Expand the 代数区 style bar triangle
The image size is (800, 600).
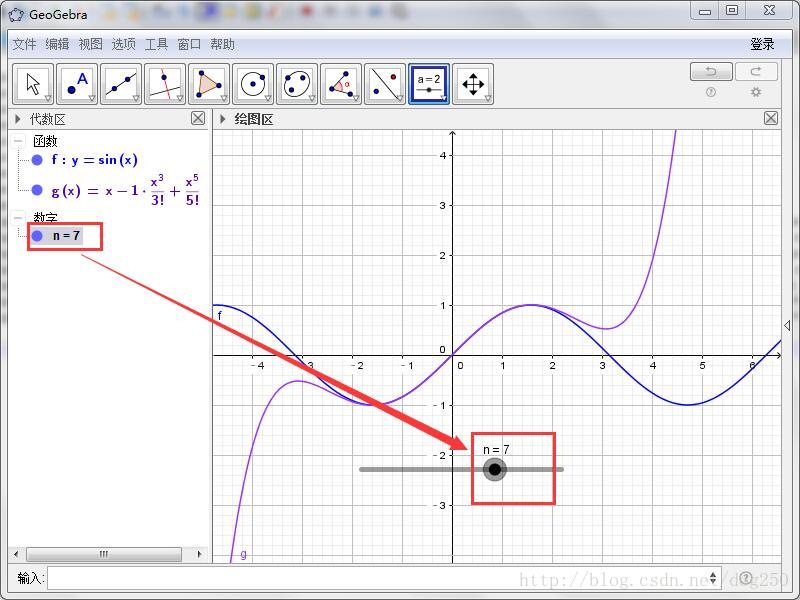tap(18, 119)
